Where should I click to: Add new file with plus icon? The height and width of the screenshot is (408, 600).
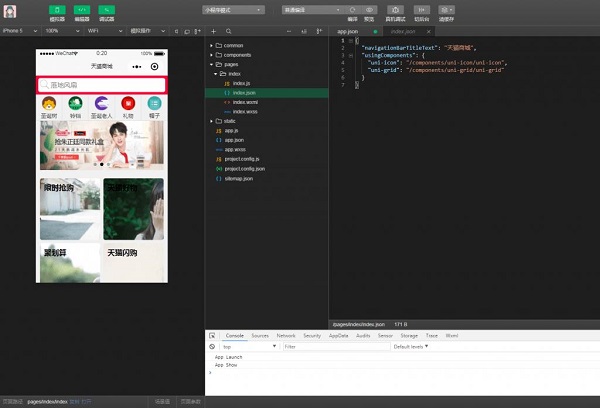(214, 31)
